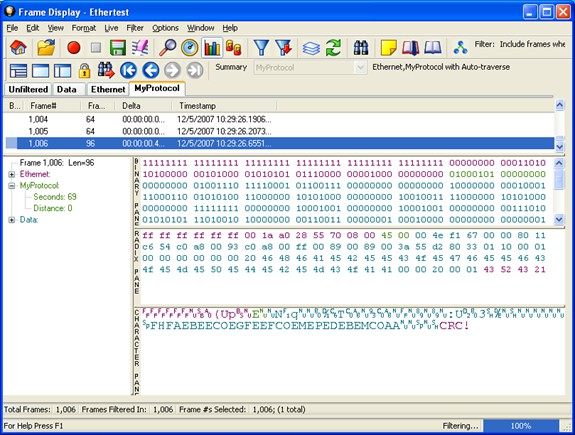Viewport: 575px width, 435px height.
Task: Open the display filter funnel icon
Action: tap(261, 48)
